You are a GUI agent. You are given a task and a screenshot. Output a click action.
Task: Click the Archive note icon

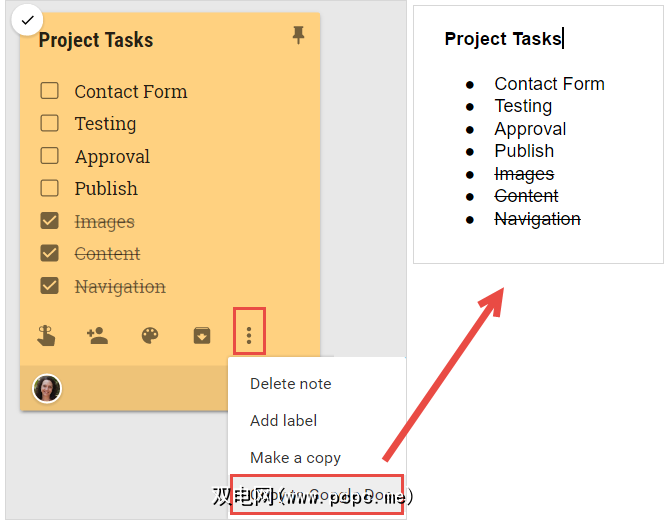click(x=202, y=336)
